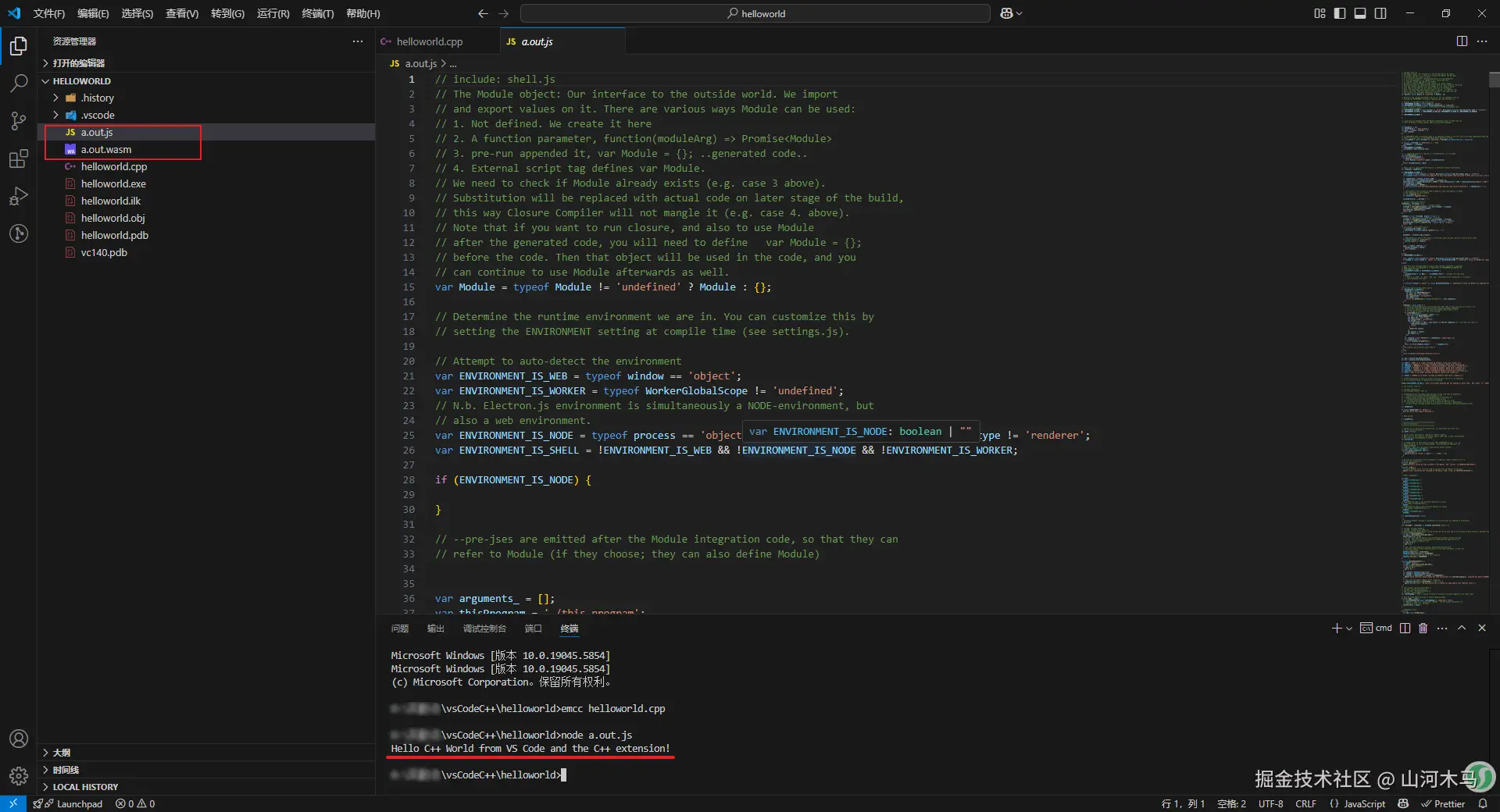Image resolution: width=1500 pixels, height=812 pixels.
Task: Open the new terminal launch profile dropdown
Action: [x=1349, y=629]
